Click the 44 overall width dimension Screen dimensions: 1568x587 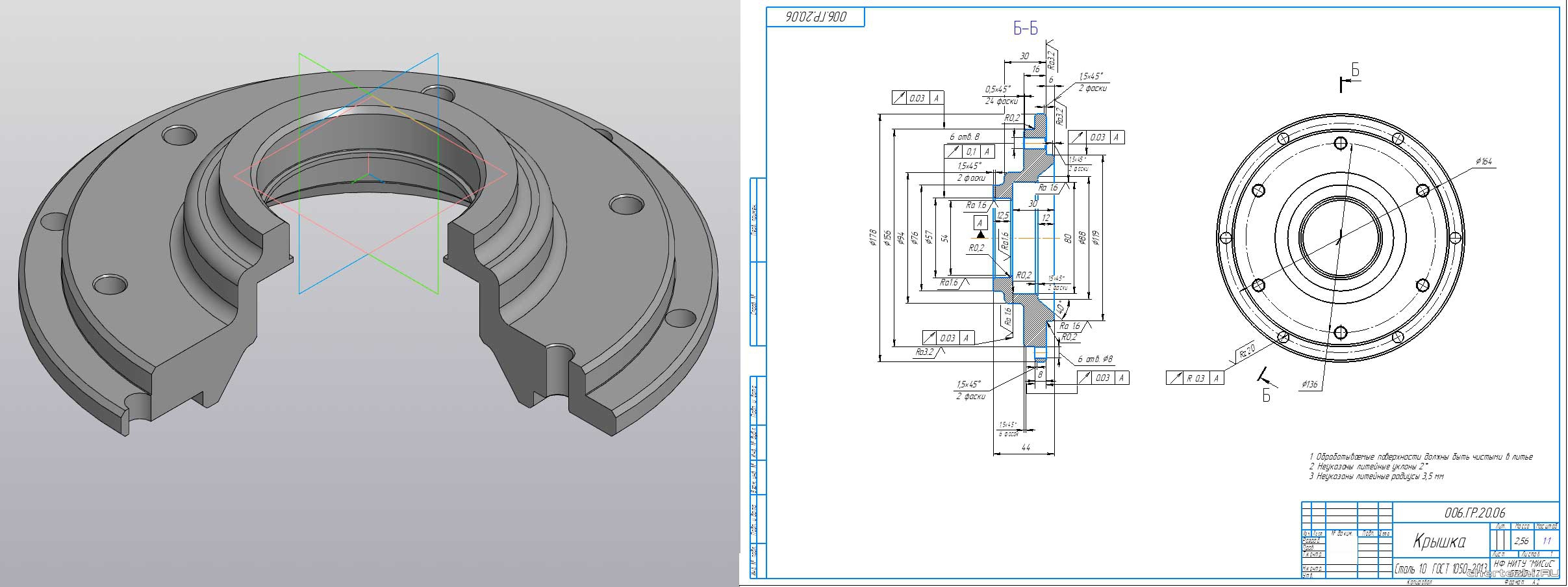click(1026, 447)
